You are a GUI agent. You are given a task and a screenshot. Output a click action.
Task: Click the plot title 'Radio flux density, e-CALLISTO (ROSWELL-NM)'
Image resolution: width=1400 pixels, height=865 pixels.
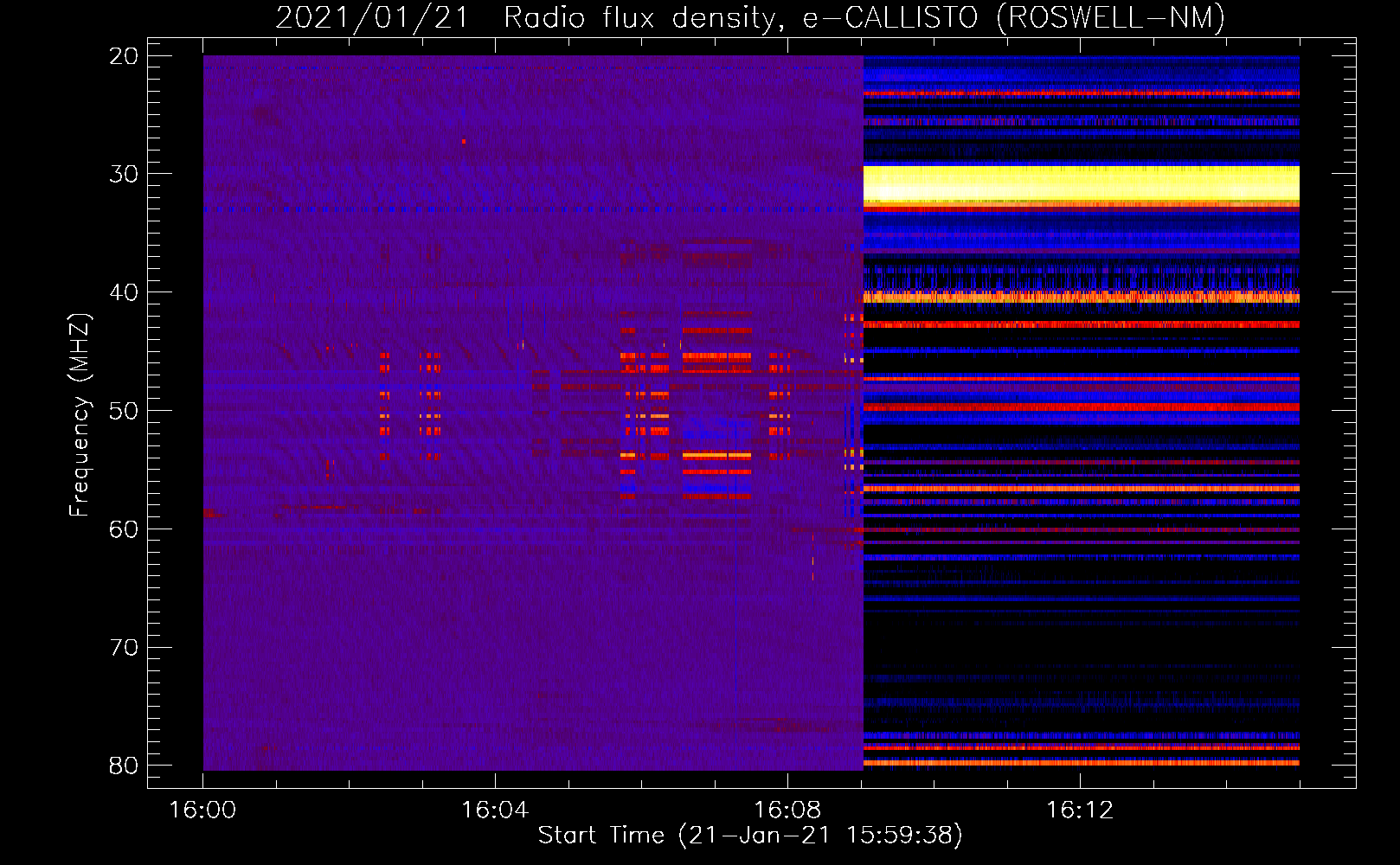(x=864, y=17)
